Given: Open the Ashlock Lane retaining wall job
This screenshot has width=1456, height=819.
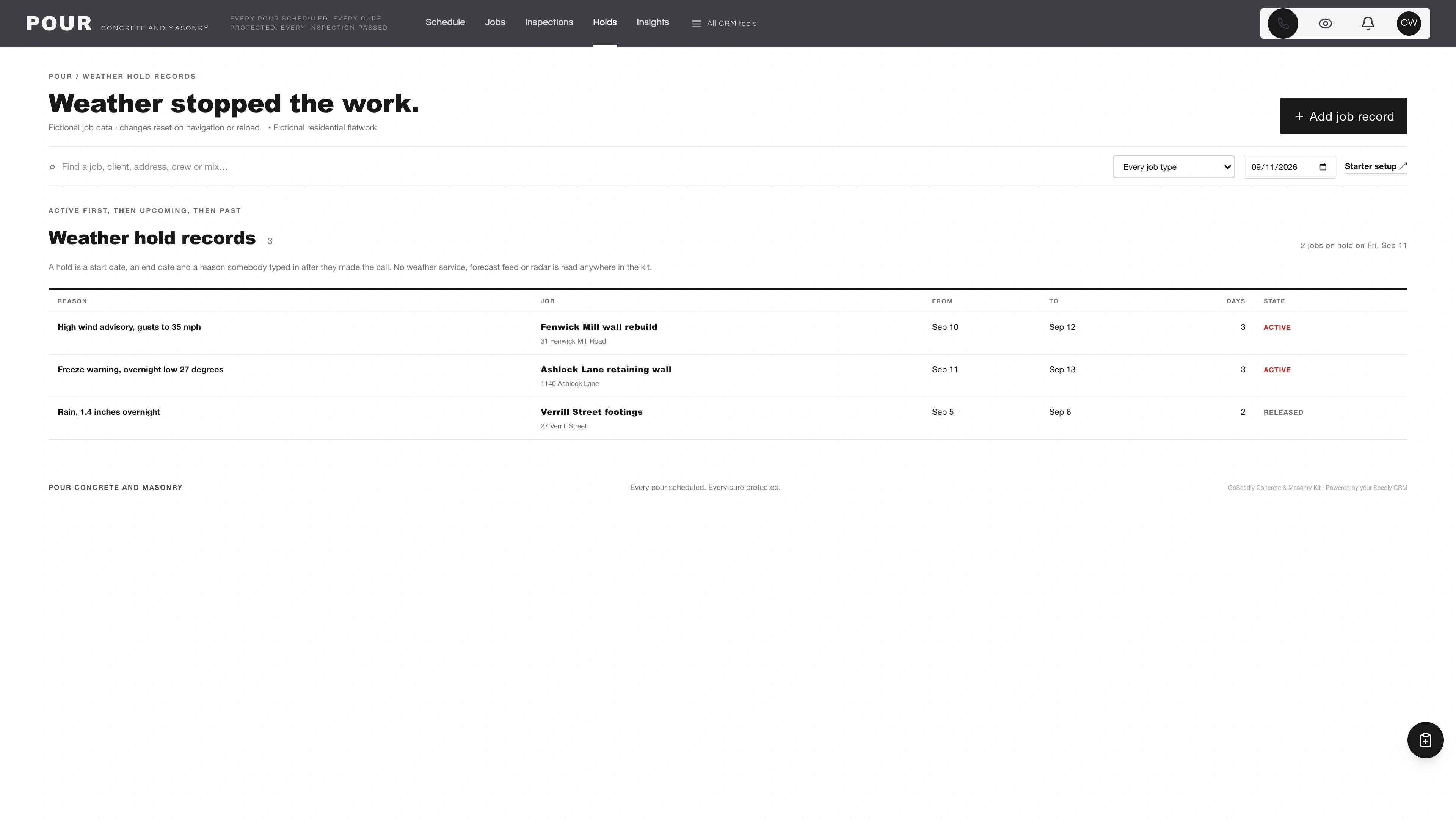Looking at the screenshot, I should point(606,369).
